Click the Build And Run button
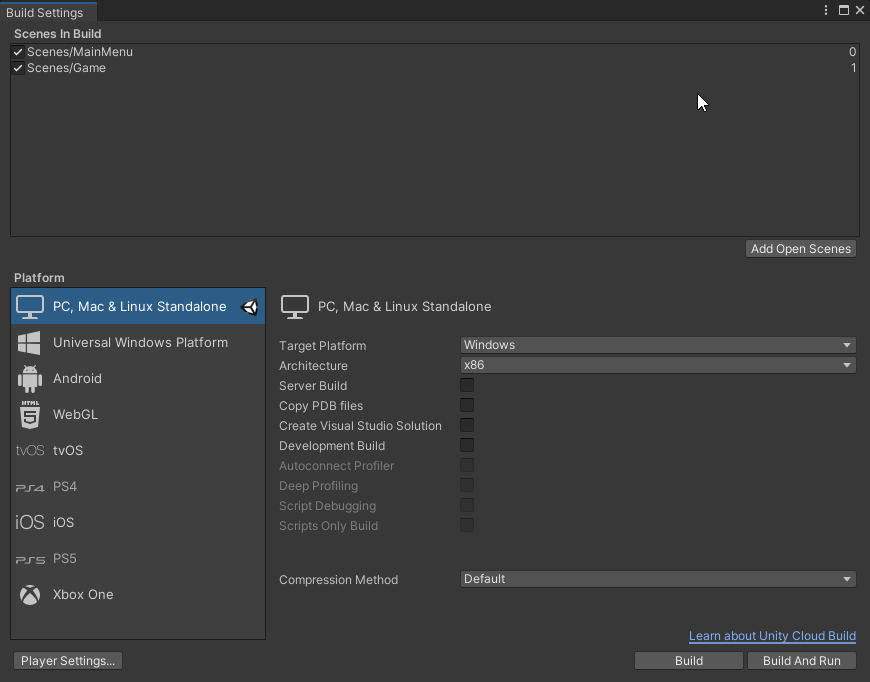The image size is (870, 682). click(x=802, y=661)
